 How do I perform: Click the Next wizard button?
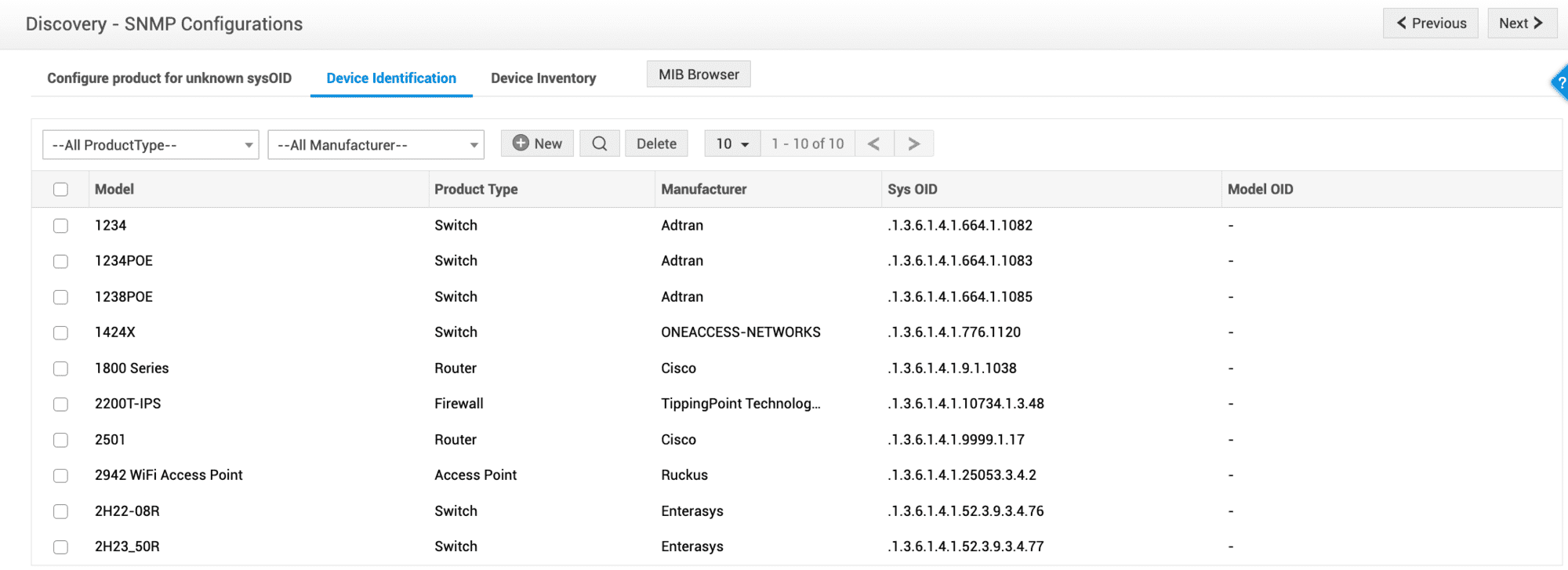1521,24
